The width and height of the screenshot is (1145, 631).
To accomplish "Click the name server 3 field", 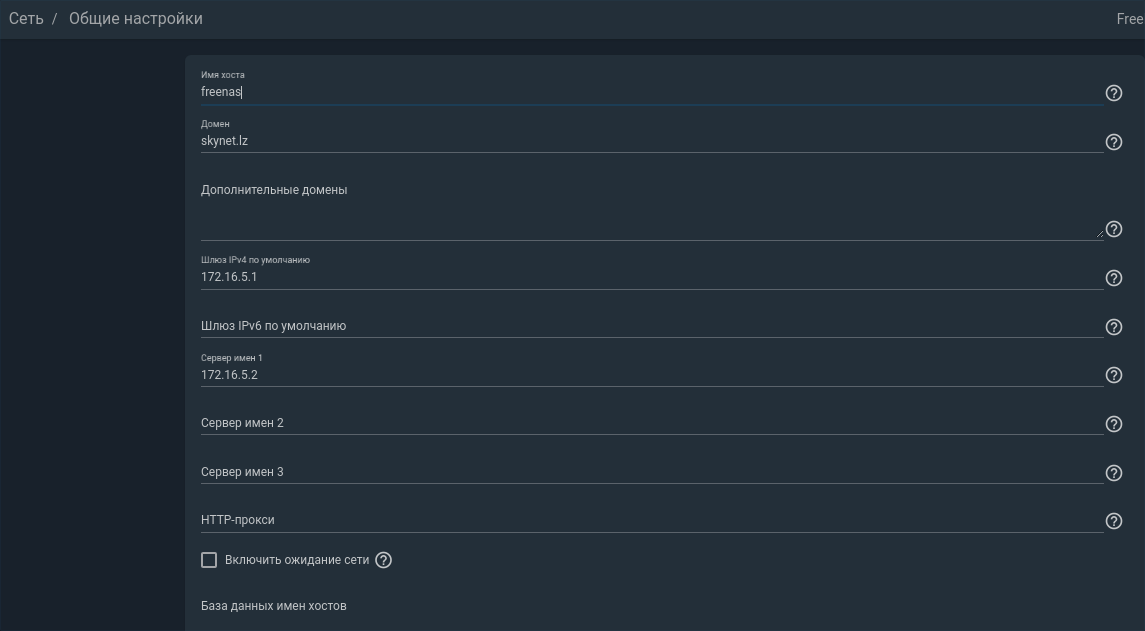I will (652, 472).
